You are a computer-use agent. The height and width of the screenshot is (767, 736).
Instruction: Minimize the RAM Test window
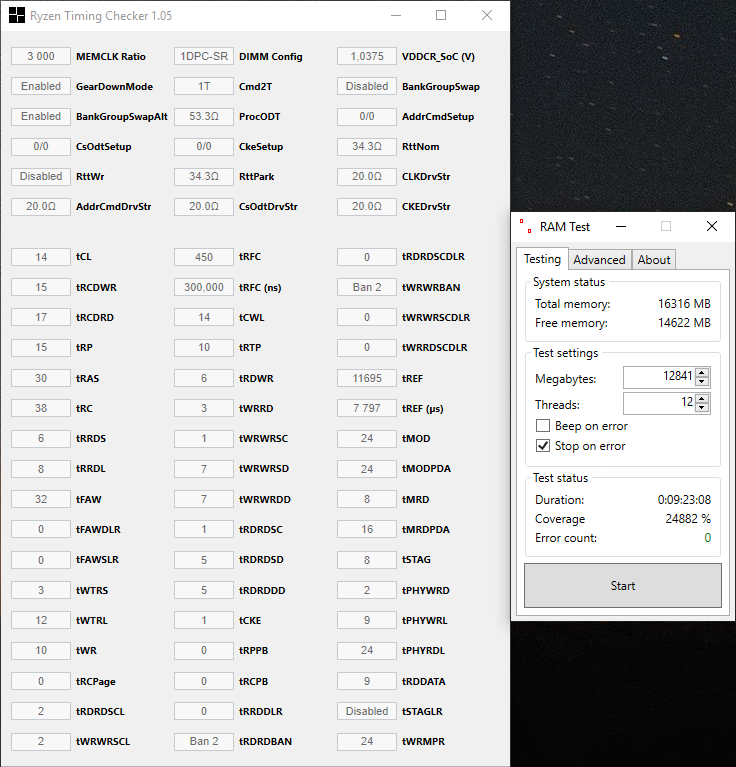coord(621,226)
